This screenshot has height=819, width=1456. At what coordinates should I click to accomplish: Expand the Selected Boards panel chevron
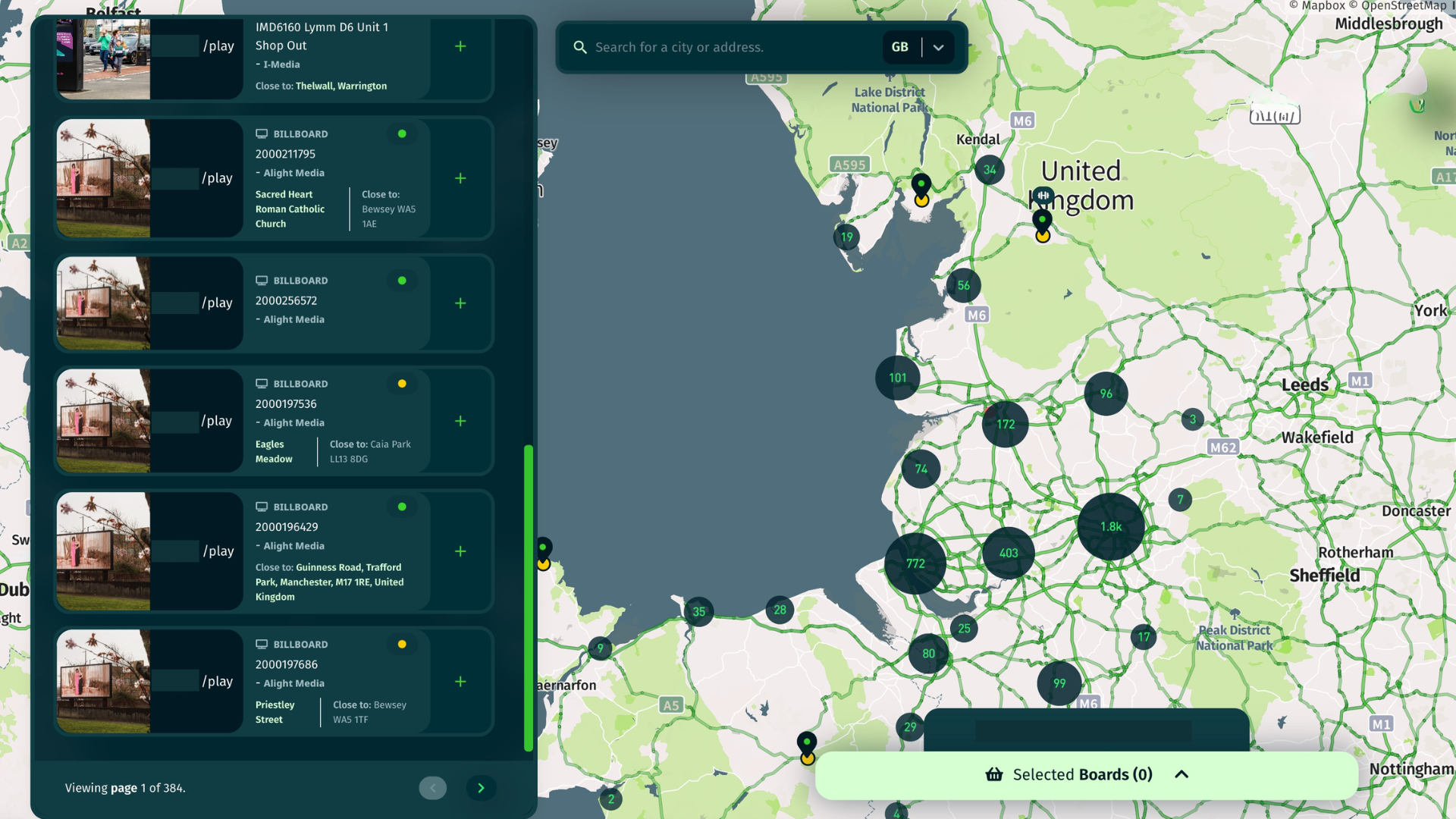(1181, 774)
